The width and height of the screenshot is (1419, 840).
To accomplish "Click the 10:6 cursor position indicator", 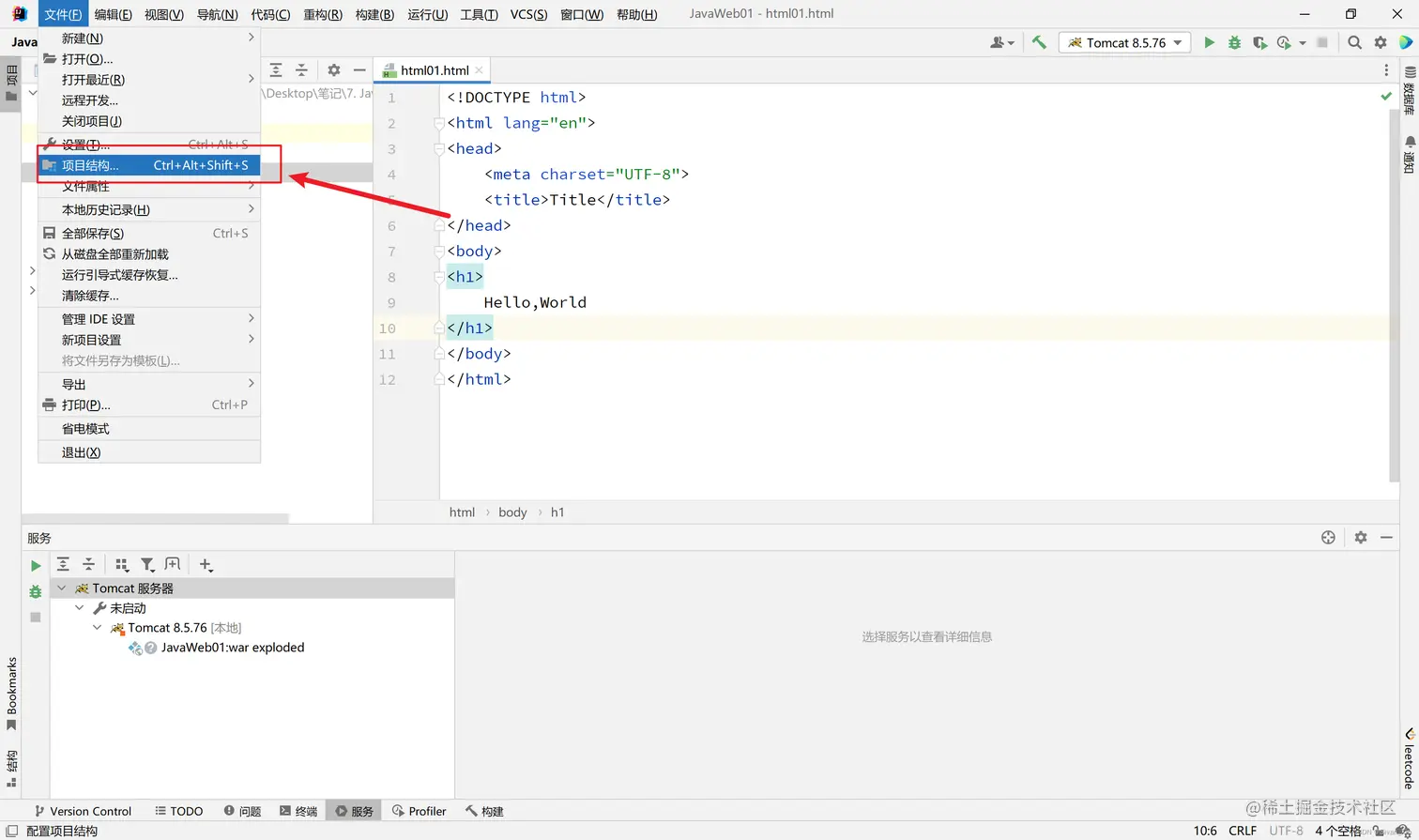I will click(x=1205, y=831).
